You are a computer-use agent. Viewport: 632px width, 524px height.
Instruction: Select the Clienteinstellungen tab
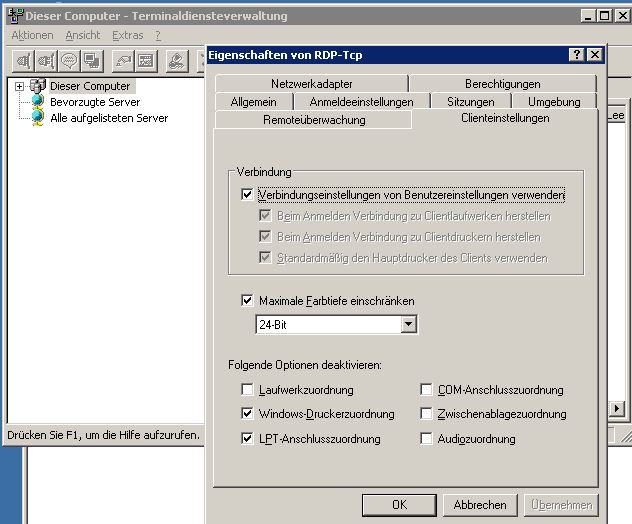pyautogui.click(x=505, y=118)
